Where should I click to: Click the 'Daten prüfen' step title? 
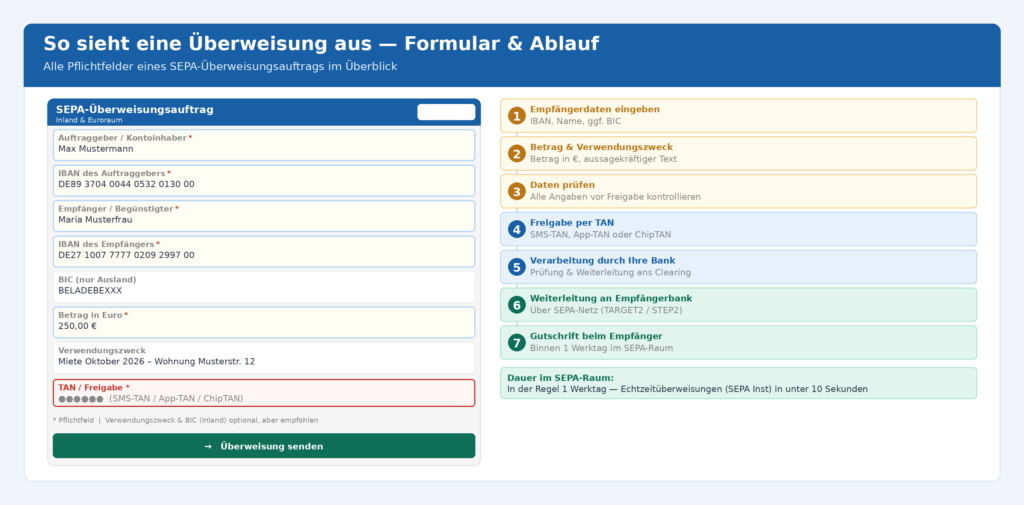[x=562, y=185]
